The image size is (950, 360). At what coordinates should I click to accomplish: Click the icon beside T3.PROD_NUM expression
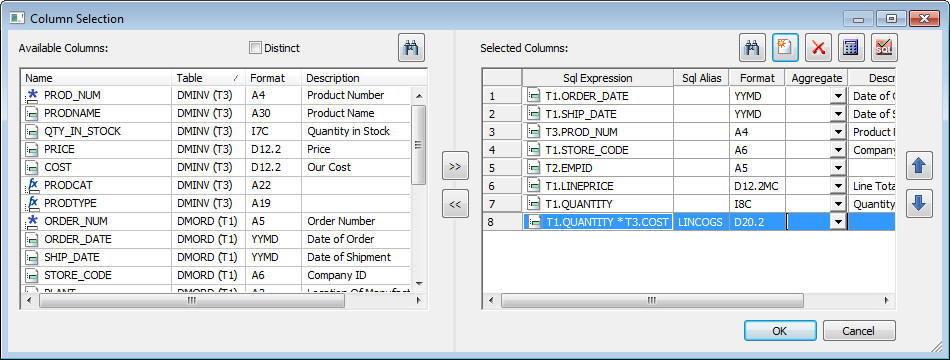534,132
